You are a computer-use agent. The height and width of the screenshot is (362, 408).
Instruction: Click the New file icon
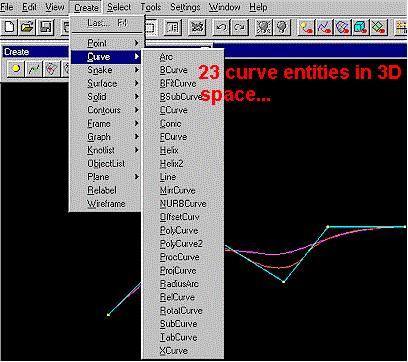click(x=9, y=27)
